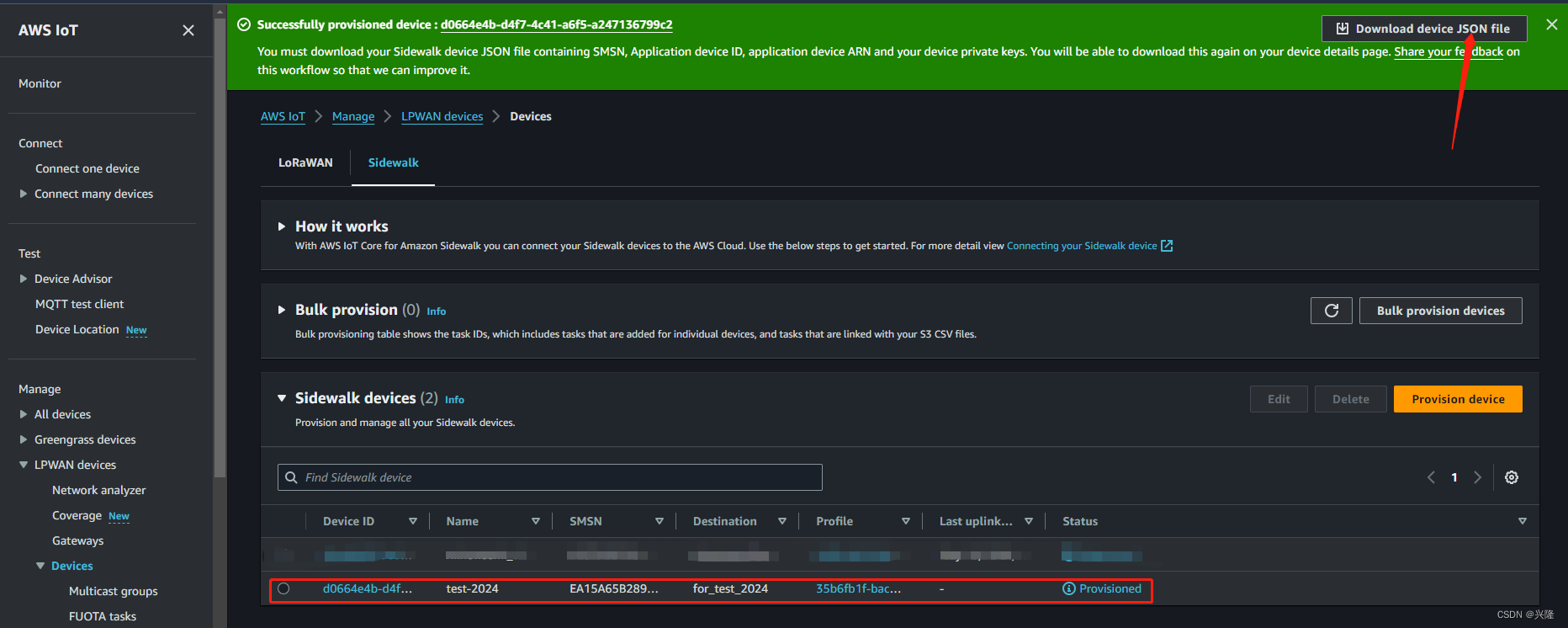This screenshot has width=1568, height=628.
Task: Sort by Status column arrow
Action: pos(1523,521)
